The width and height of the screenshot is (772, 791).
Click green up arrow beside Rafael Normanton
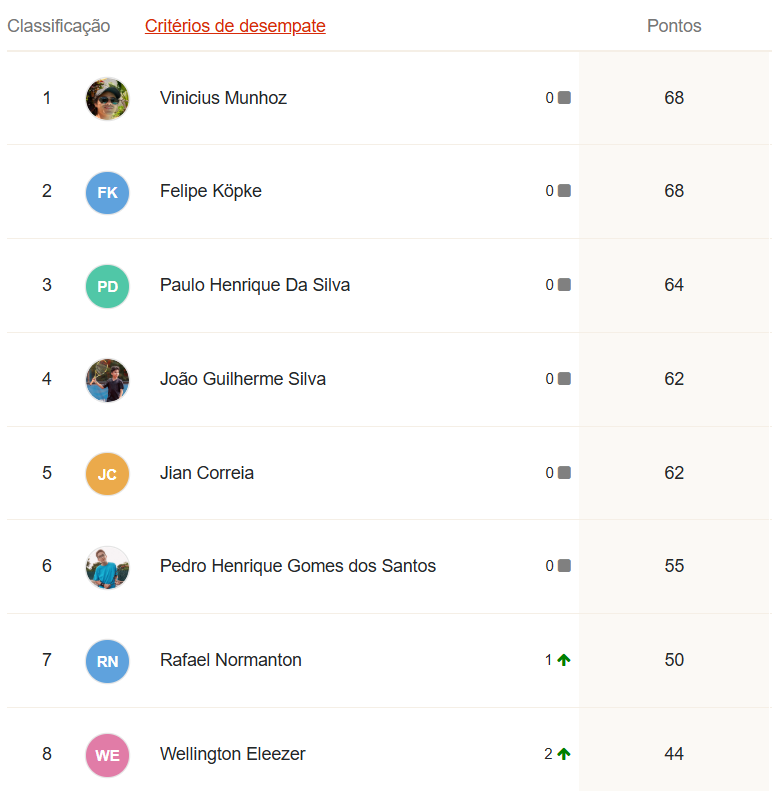click(x=564, y=660)
